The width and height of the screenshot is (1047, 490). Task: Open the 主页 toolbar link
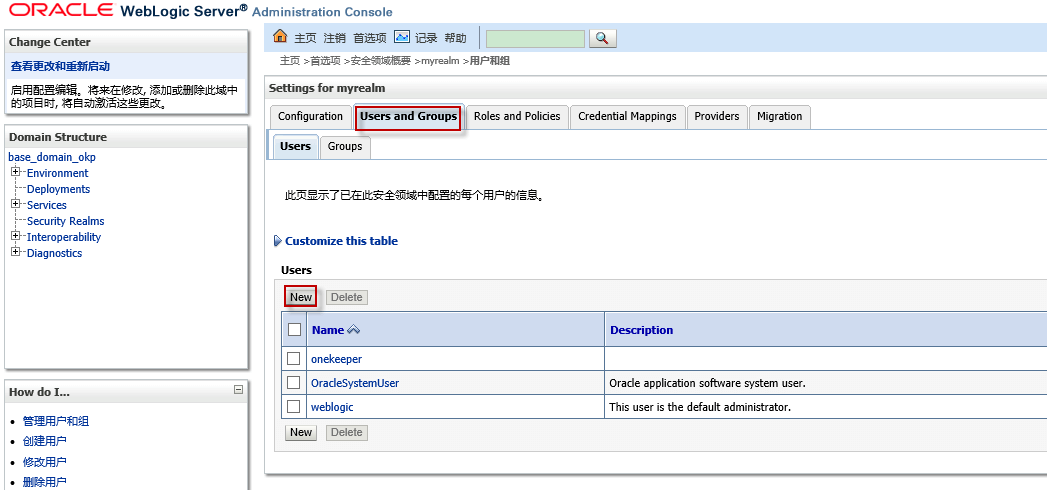[x=306, y=38]
